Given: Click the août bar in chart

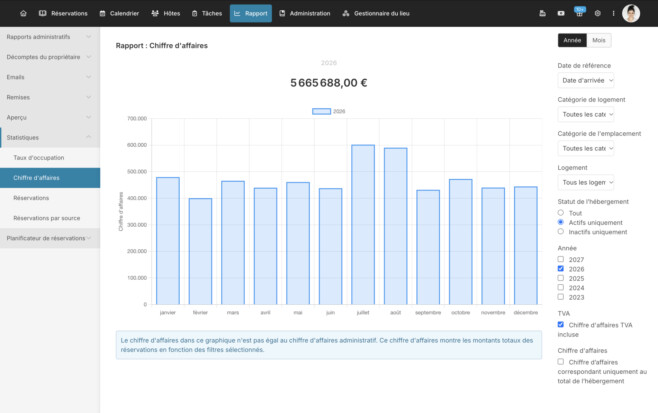Looking at the screenshot, I should (x=395, y=226).
